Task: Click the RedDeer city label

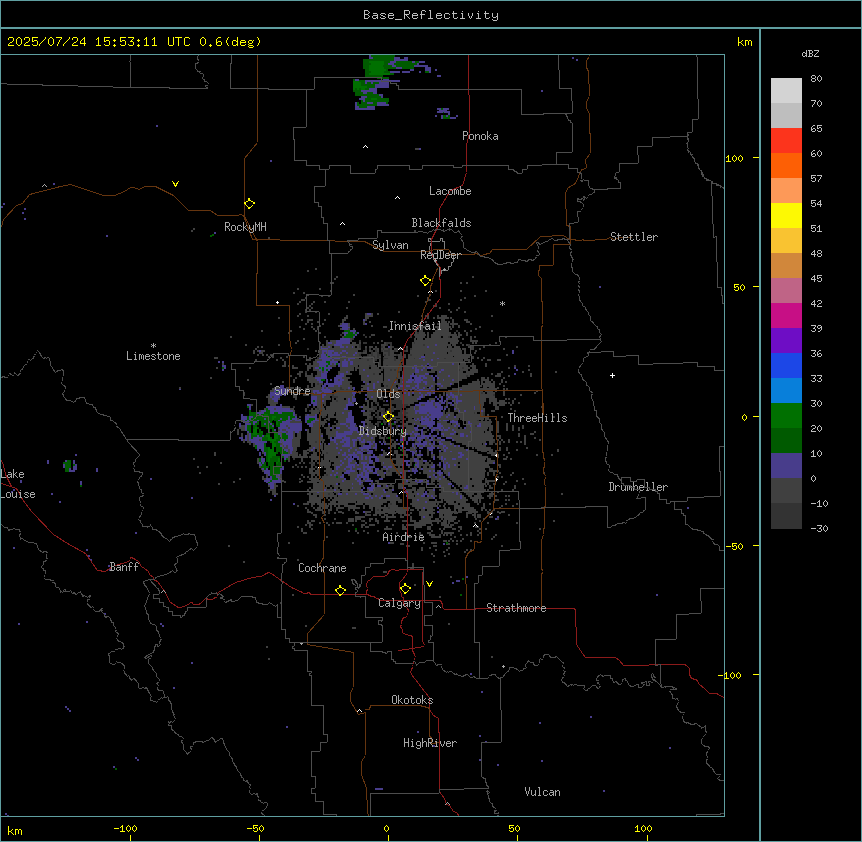Action: (x=440, y=255)
